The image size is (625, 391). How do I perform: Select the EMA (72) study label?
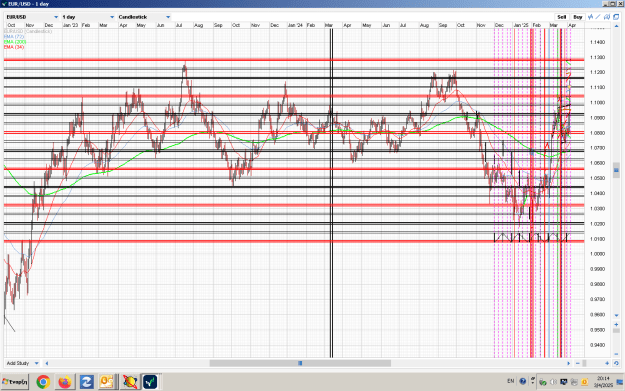tap(14, 36)
